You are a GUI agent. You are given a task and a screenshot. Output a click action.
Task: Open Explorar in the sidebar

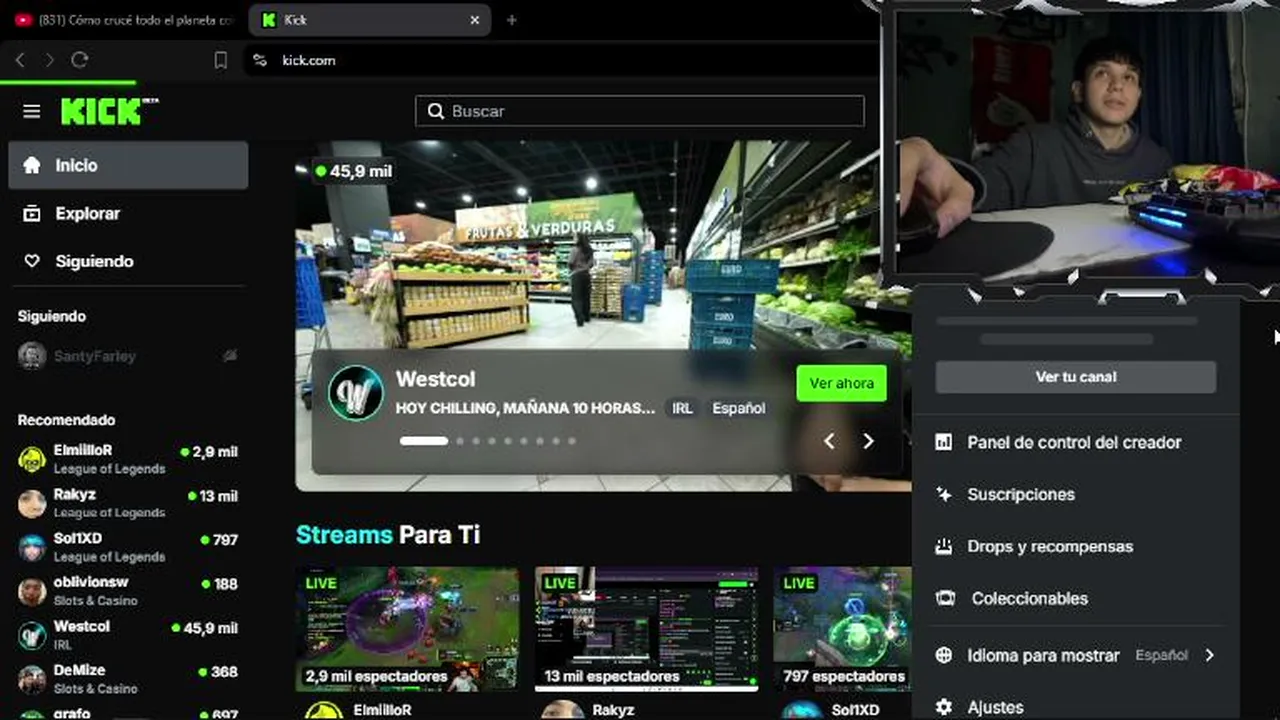(x=128, y=213)
